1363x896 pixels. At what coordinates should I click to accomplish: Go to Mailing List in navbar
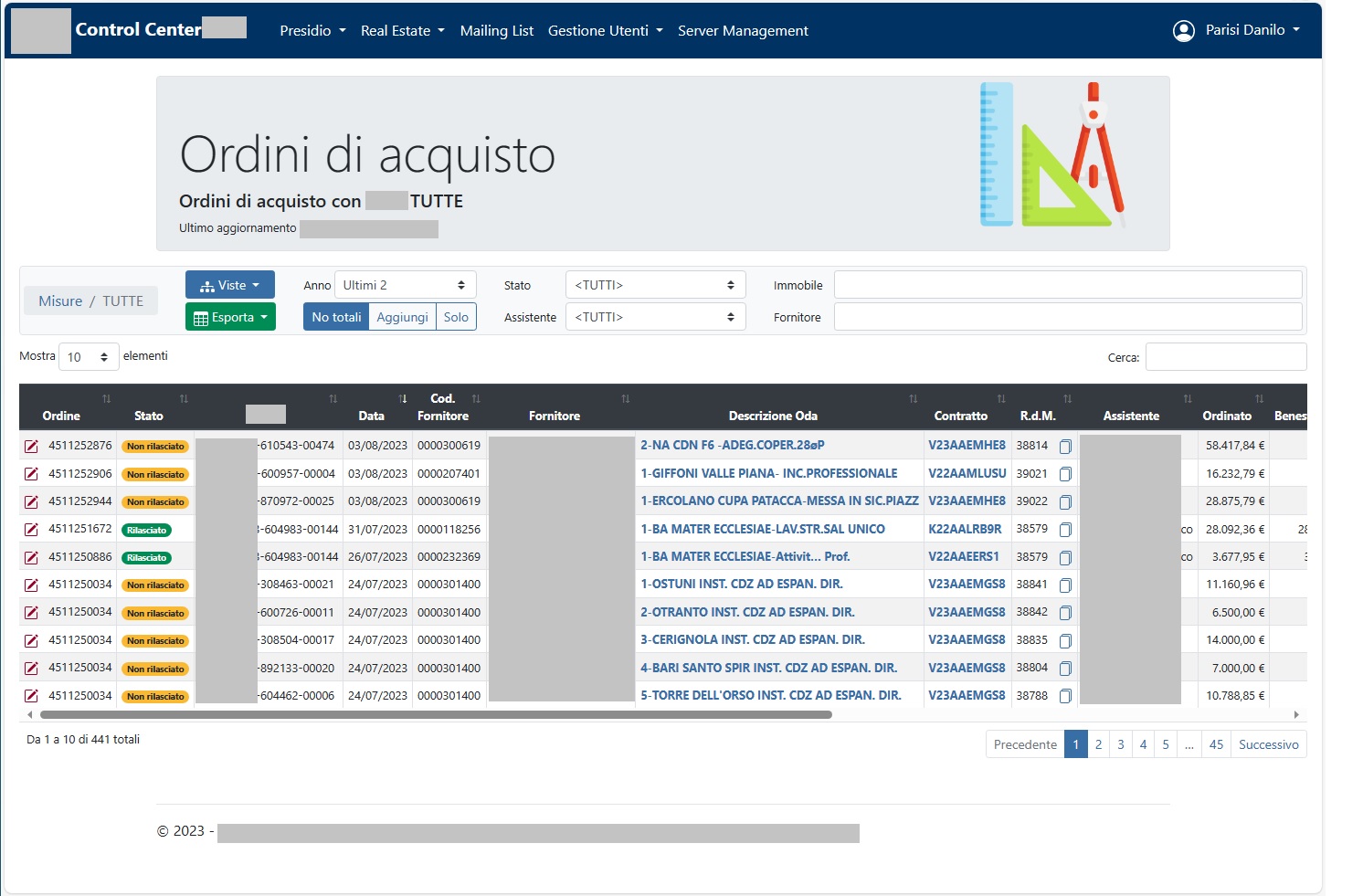tap(496, 31)
